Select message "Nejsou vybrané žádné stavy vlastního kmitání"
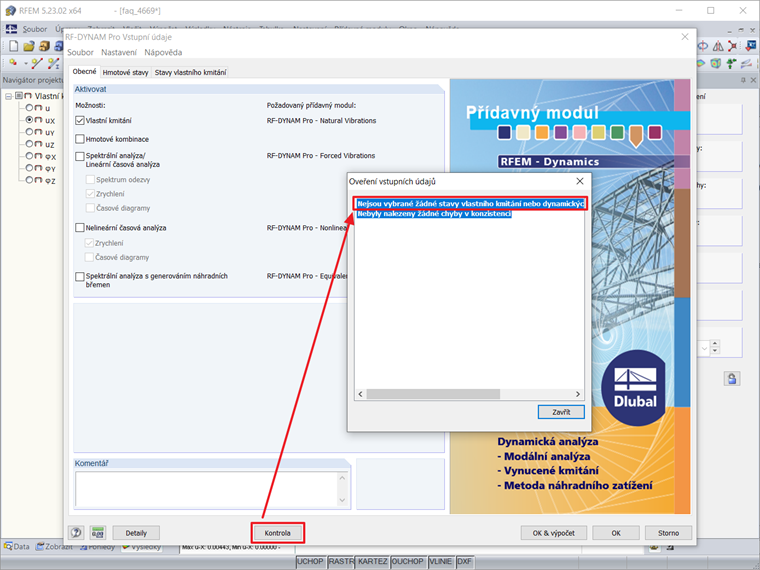 pyautogui.click(x=470, y=204)
